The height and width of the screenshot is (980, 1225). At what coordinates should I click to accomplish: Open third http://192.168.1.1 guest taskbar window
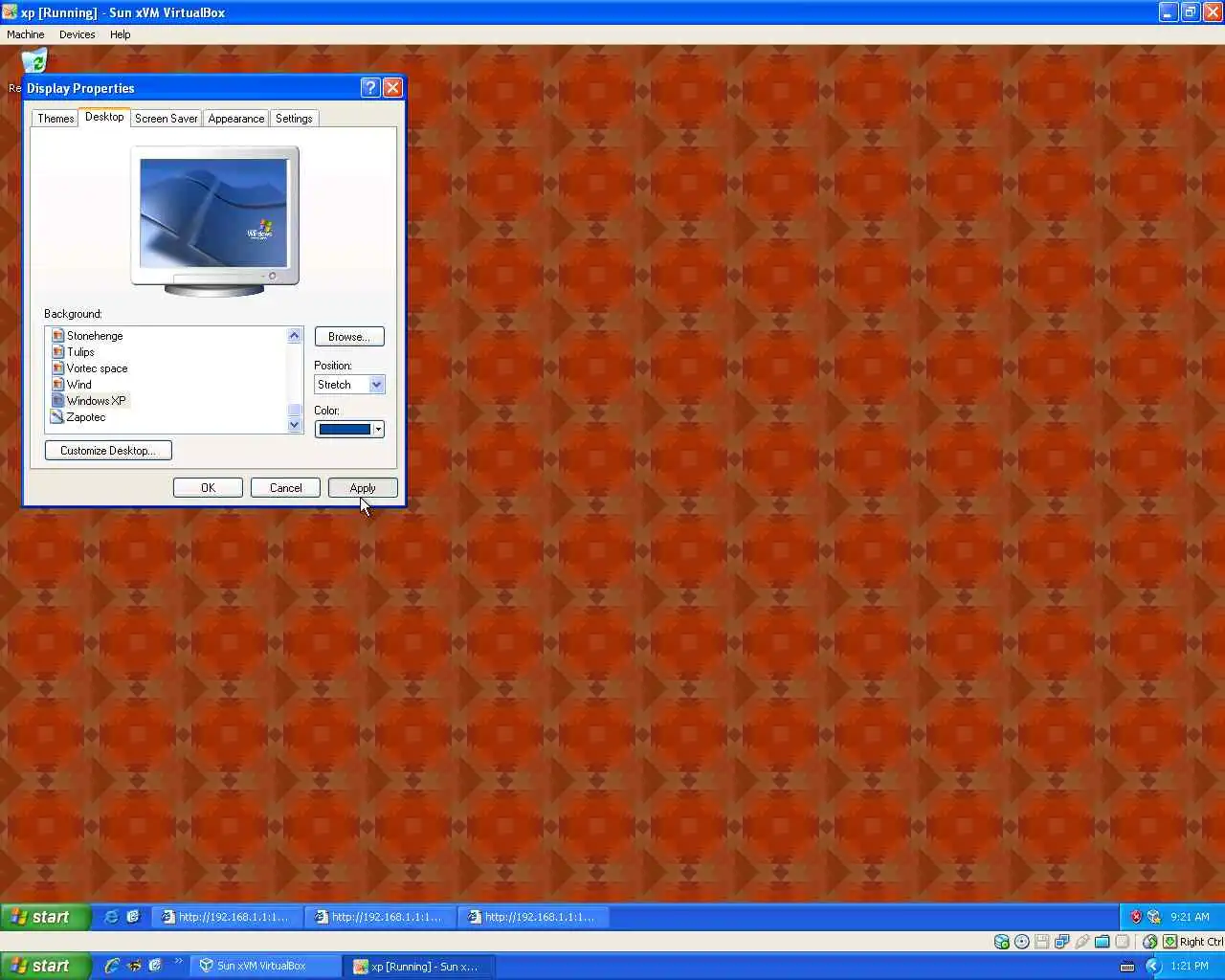click(x=533, y=917)
